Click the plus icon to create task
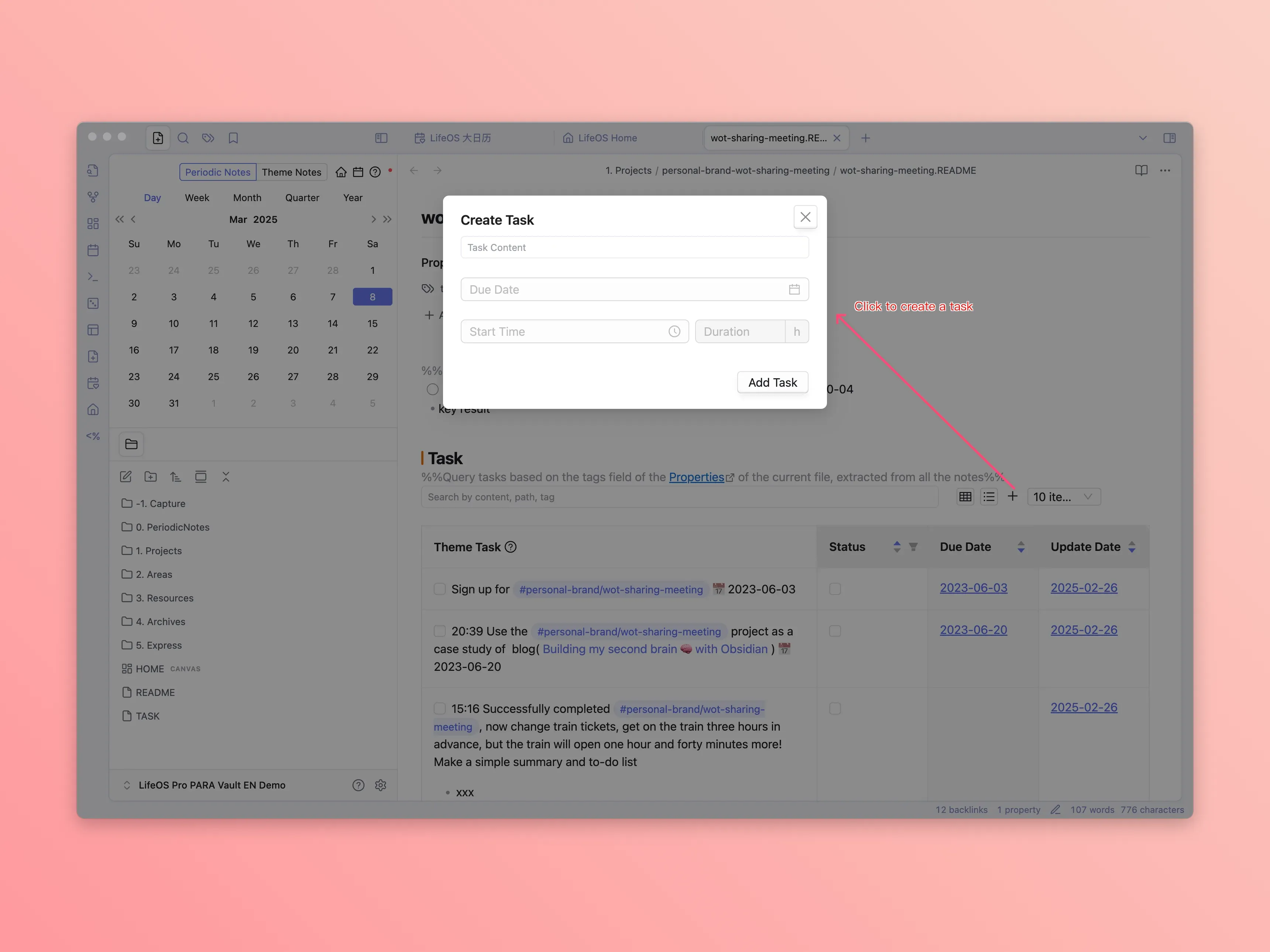The image size is (1270, 952). 1012,496
